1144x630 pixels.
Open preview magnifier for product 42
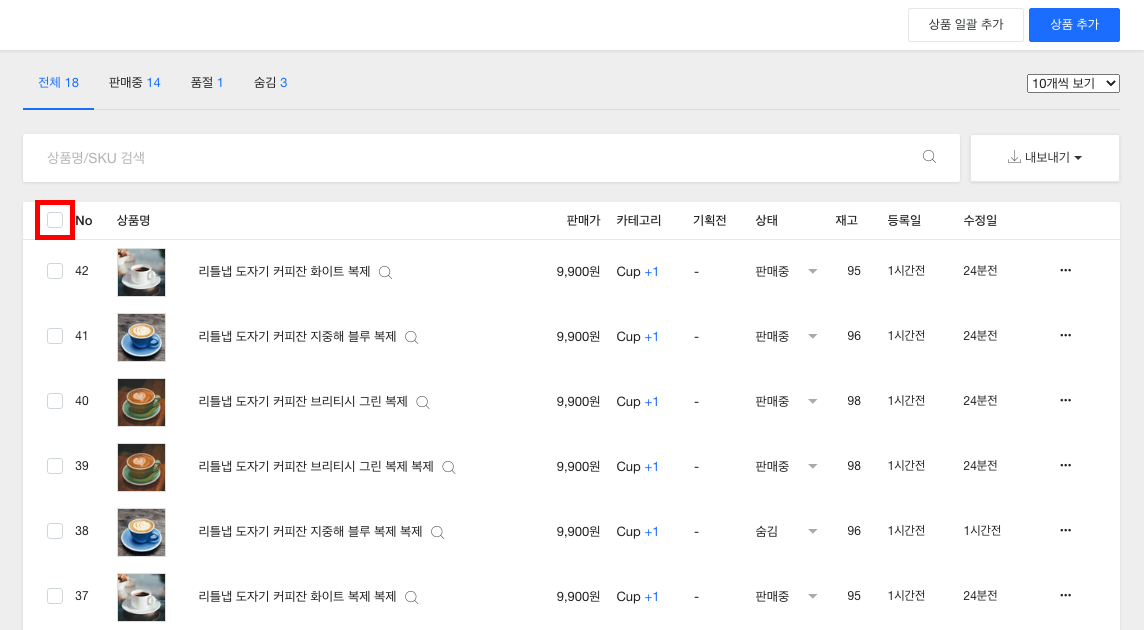pyautogui.click(x=385, y=272)
